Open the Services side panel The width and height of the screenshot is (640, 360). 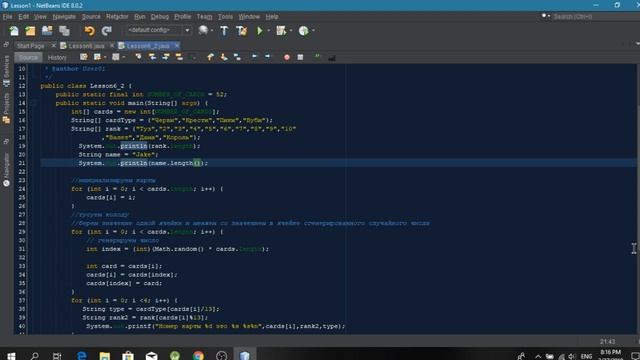pos(6,71)
